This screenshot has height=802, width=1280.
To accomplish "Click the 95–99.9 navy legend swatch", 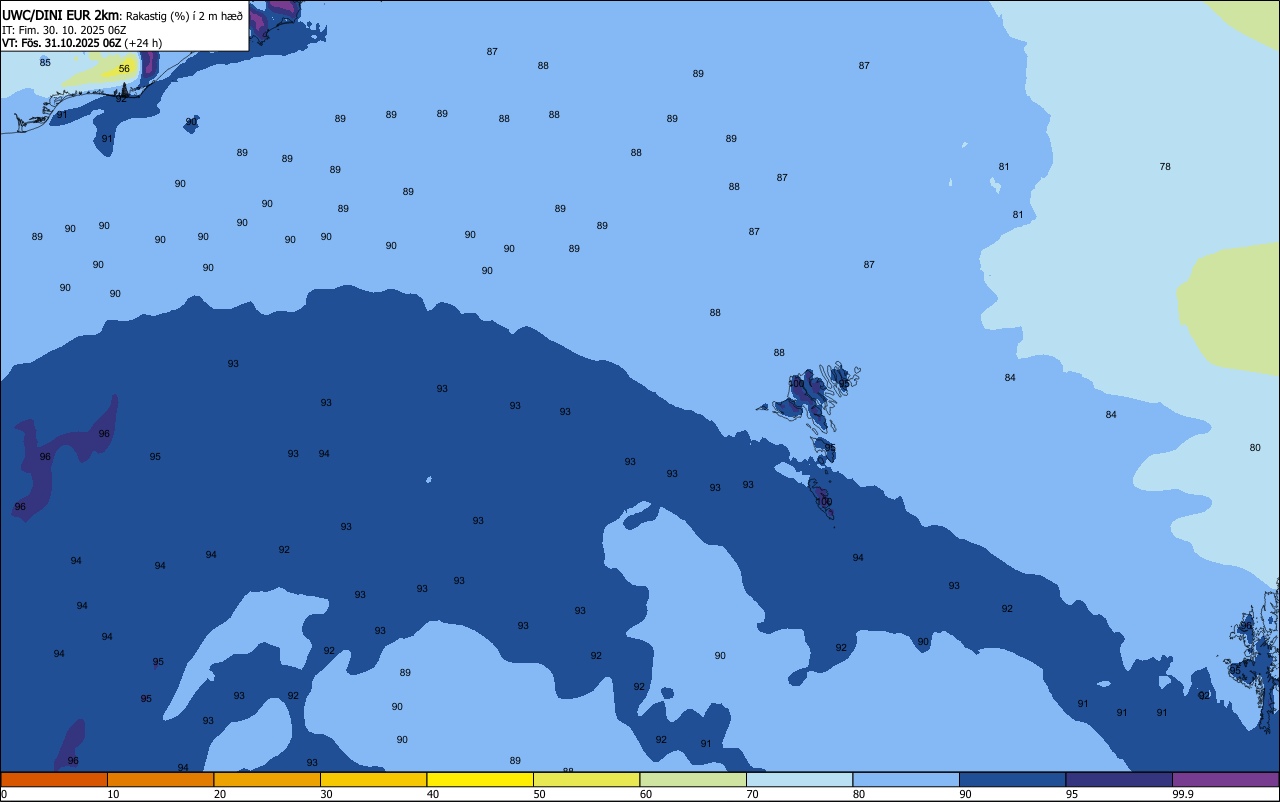I will tap(1119, 779).
